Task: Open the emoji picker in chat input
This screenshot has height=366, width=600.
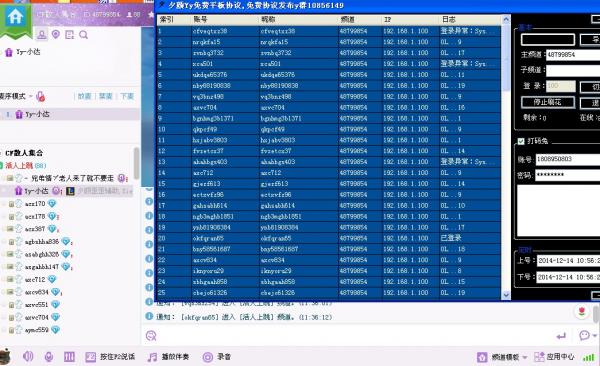Action: 151,336
